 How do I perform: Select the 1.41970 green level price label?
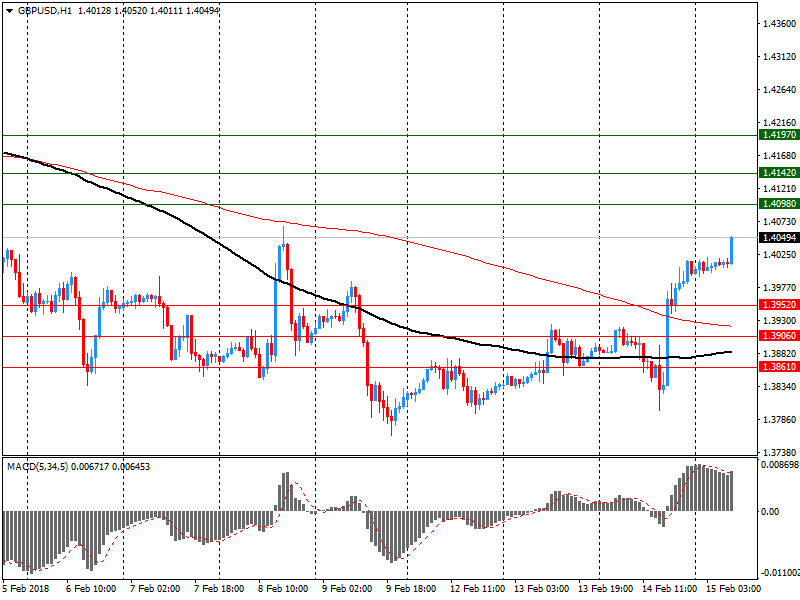click(x=779, y=135)
